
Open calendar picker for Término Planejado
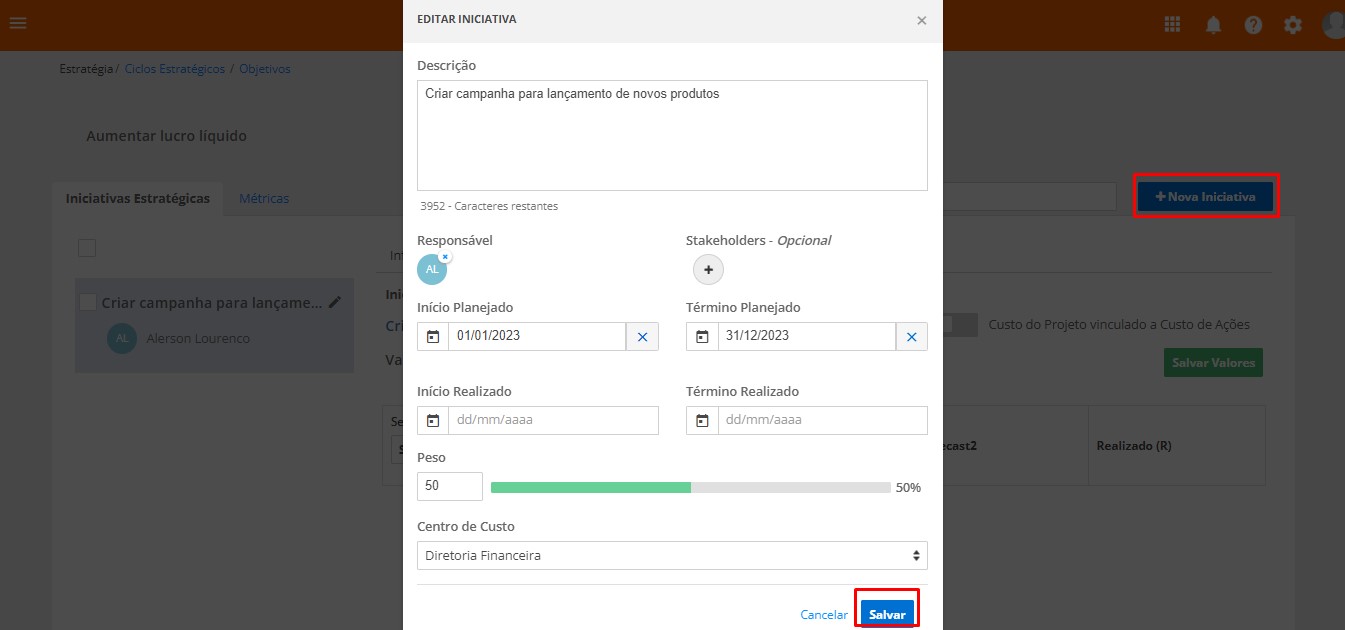point(702,337)
